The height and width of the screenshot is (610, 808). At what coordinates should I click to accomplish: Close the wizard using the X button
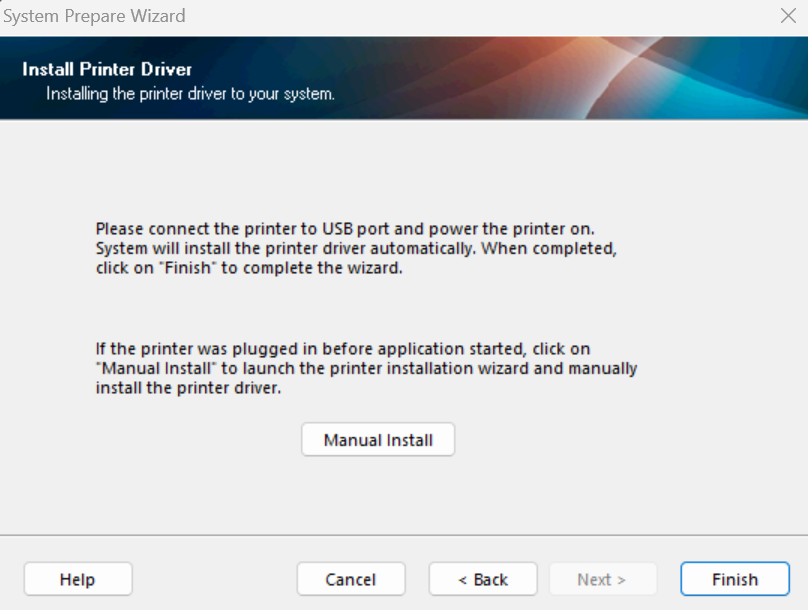[x=787, y=16]
